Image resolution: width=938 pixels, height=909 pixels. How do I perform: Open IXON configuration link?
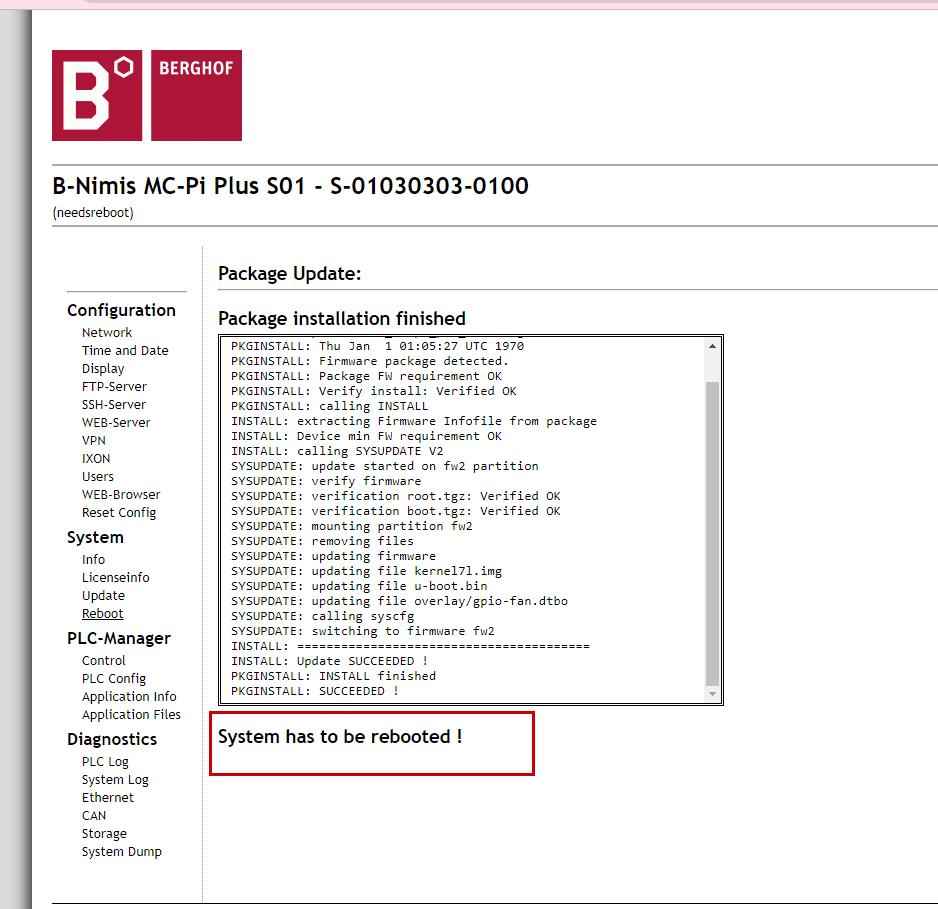pos(96,458)
